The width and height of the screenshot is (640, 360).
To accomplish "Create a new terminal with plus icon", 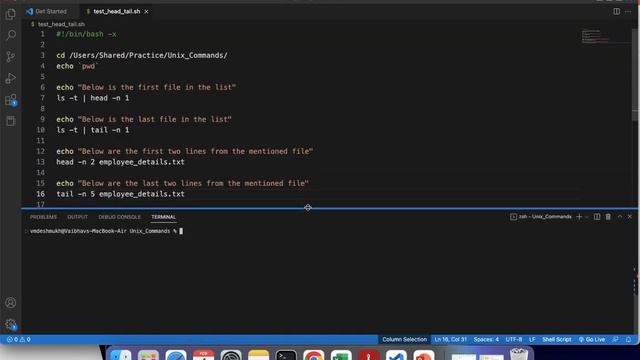I will 579,217.
